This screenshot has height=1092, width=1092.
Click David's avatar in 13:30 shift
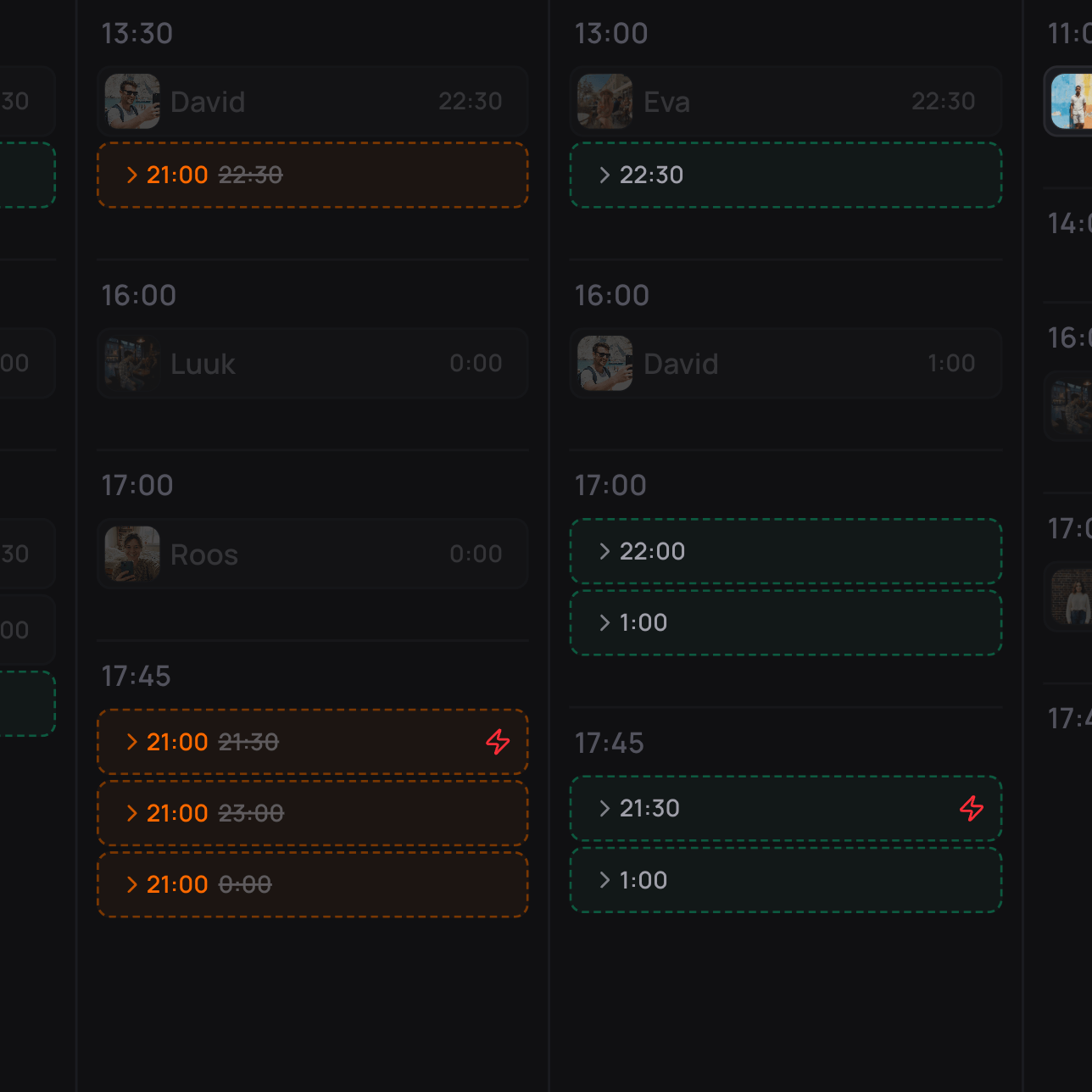(x=132, y=102)
